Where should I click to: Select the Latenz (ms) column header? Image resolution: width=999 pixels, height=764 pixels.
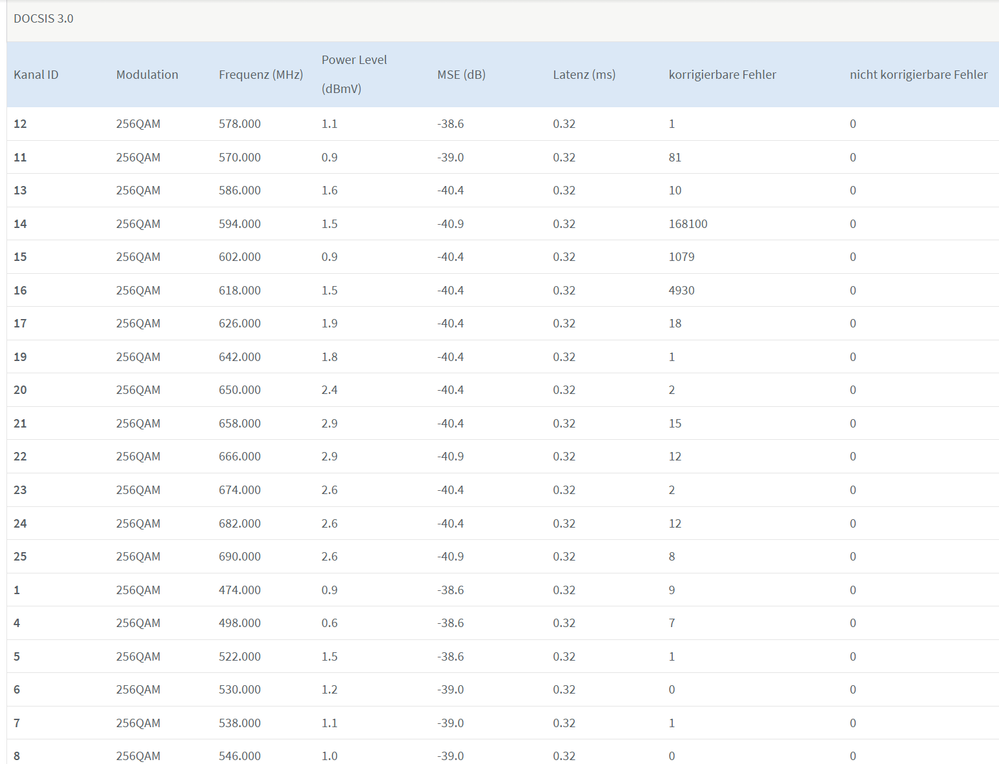(584, 75)
